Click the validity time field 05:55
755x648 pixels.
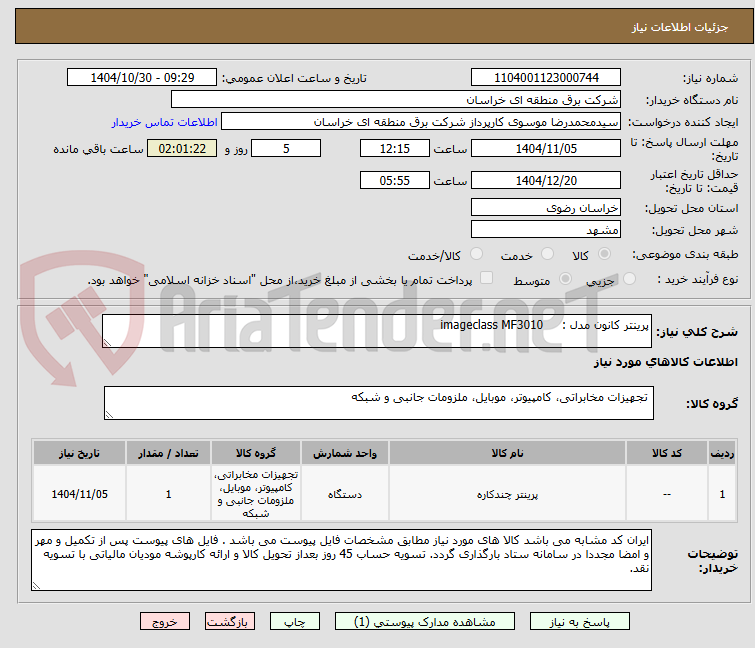(x=395, y=181)
